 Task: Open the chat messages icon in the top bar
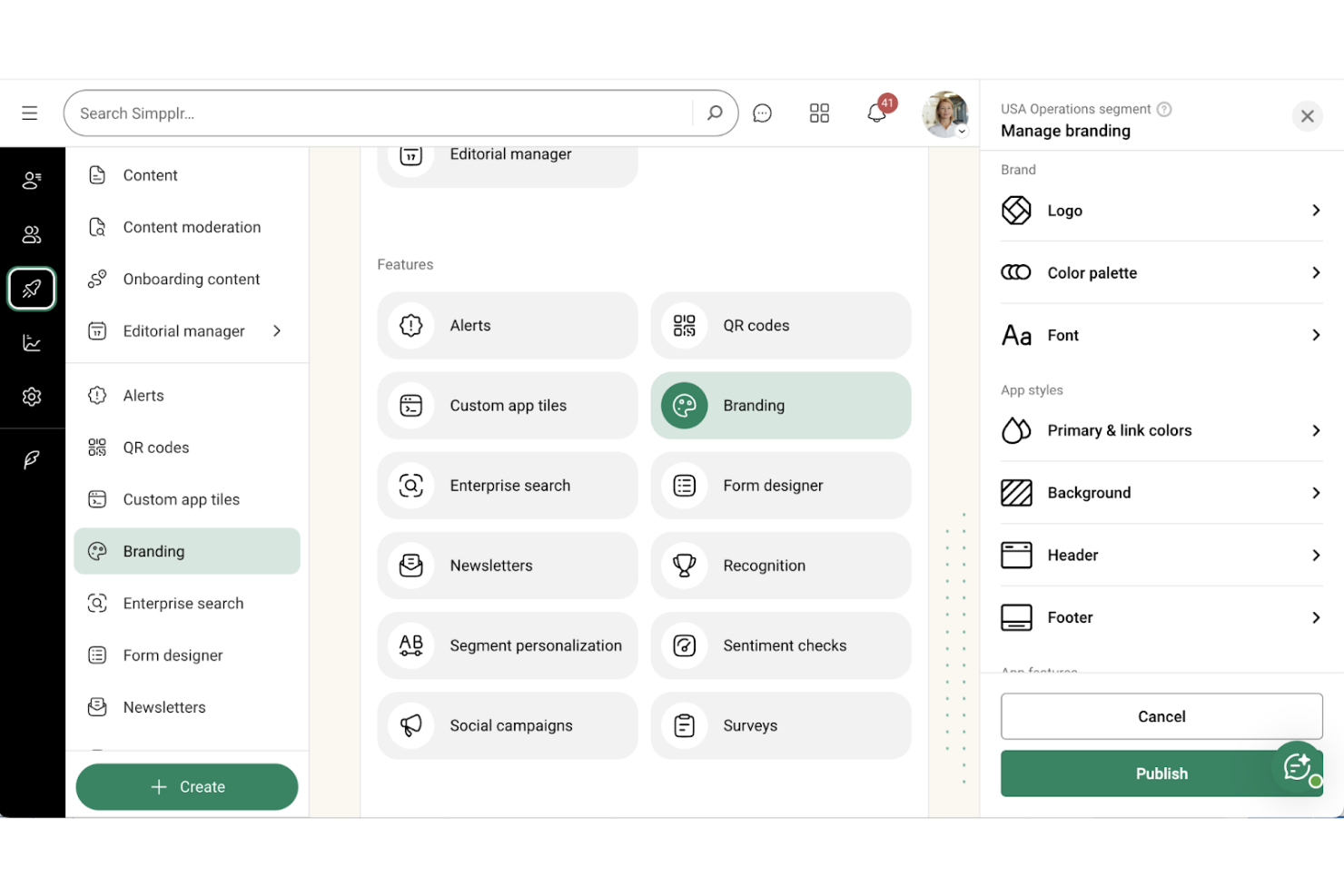click(x=762, y=113)
